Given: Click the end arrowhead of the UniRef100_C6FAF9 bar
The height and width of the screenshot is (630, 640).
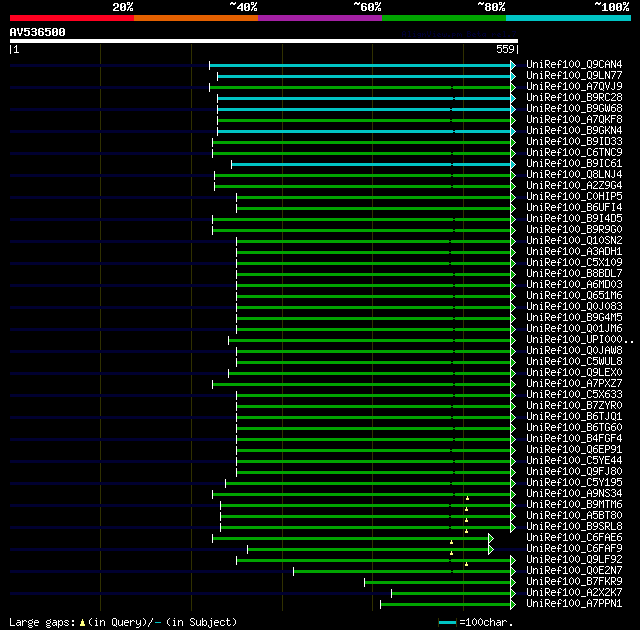Looking at the screenshot, I should point(491,550).
